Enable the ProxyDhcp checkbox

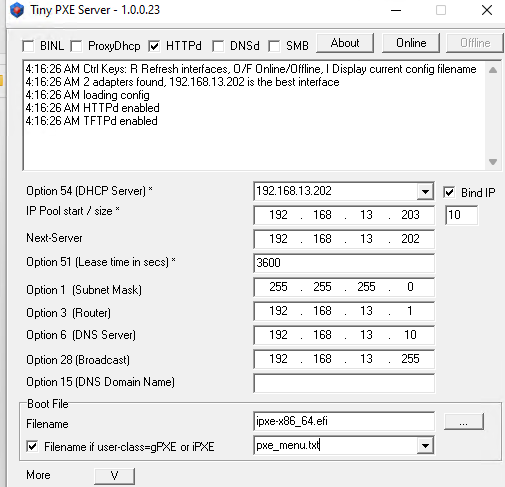pos(76,46)
